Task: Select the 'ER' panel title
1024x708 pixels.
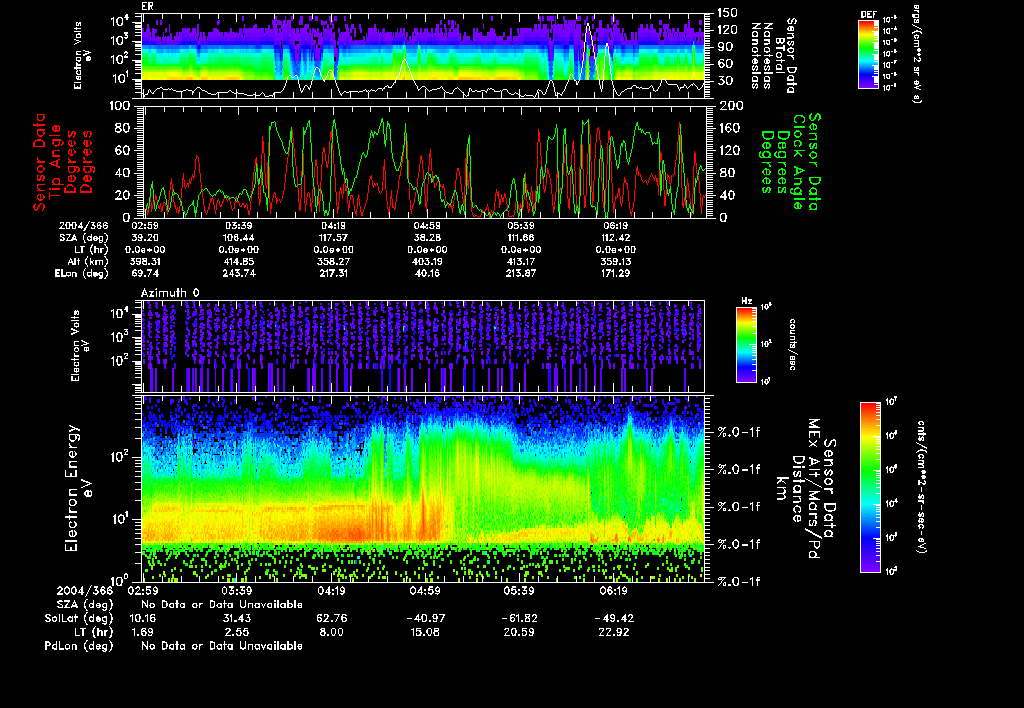Action: pyautogui.click(x=147, y=6)
